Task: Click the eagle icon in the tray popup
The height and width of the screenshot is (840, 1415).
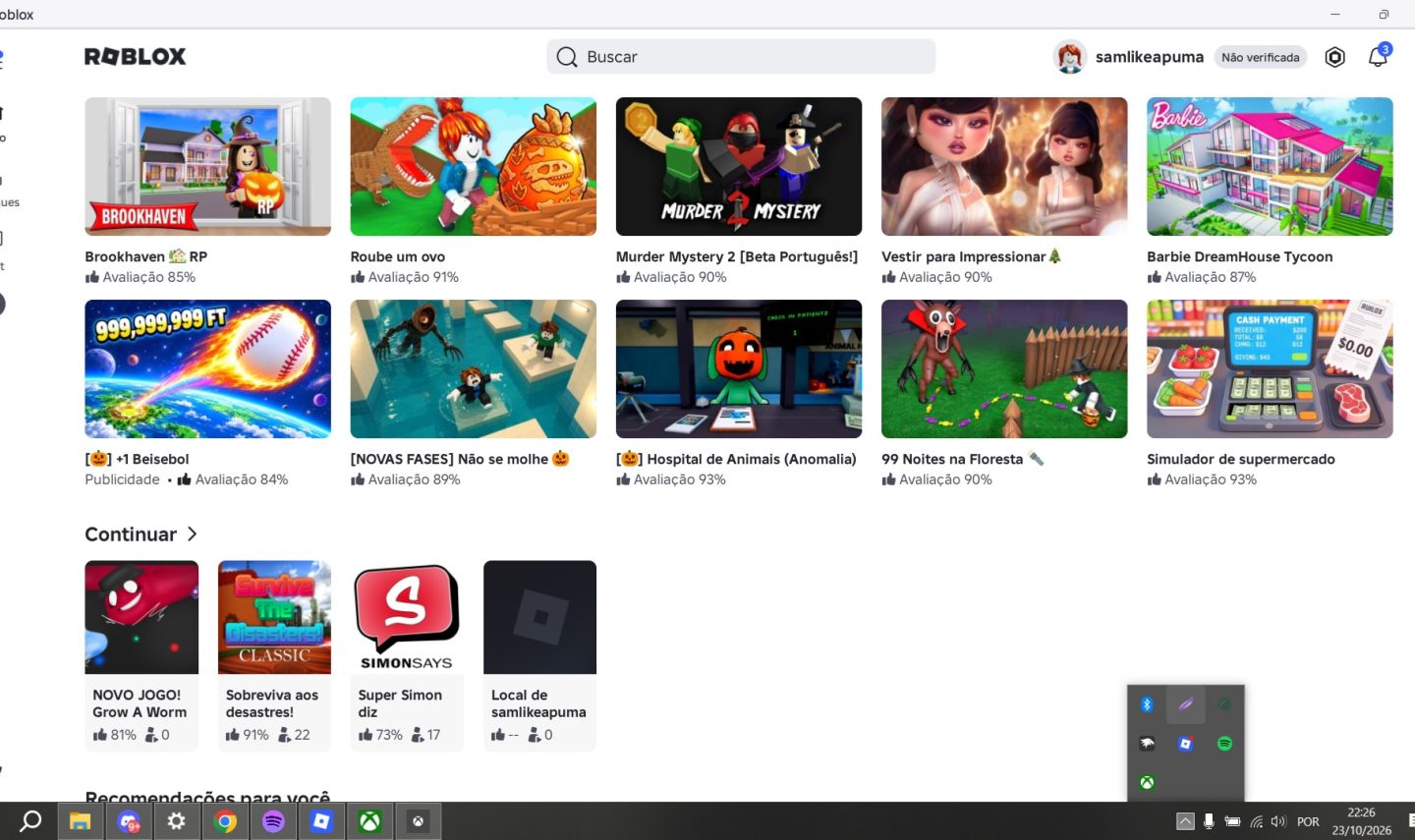Action: [x=1147, y=744]
